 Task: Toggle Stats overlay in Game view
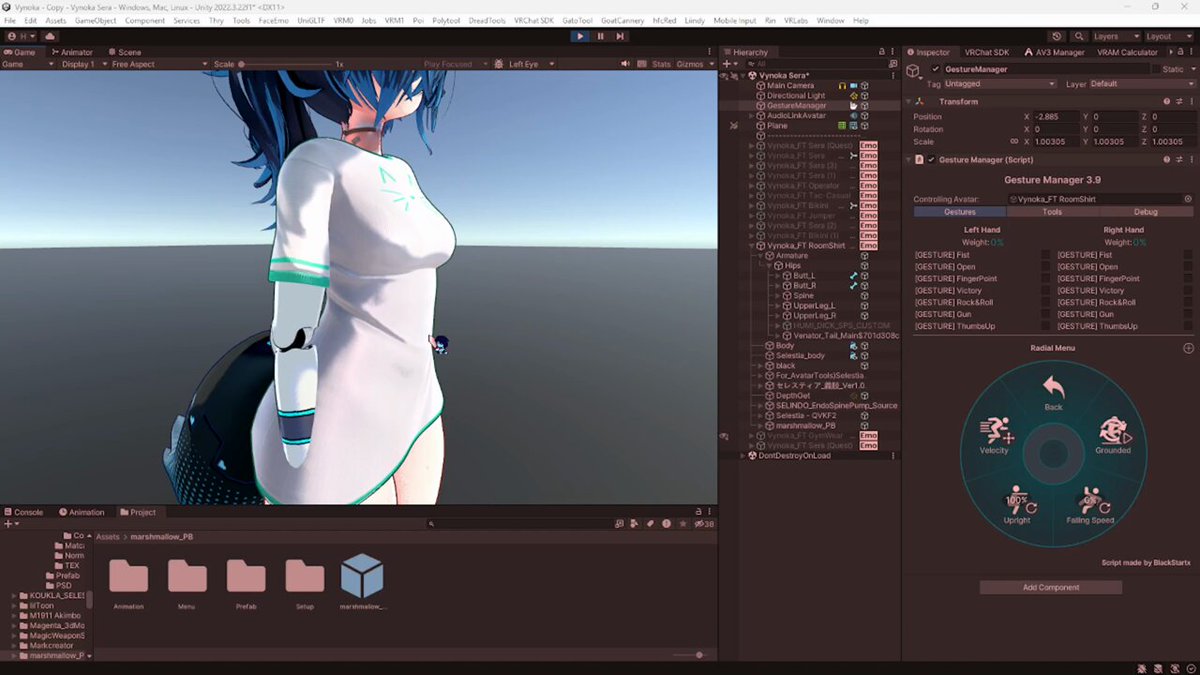pyautogui.click(x=662, y=64)
